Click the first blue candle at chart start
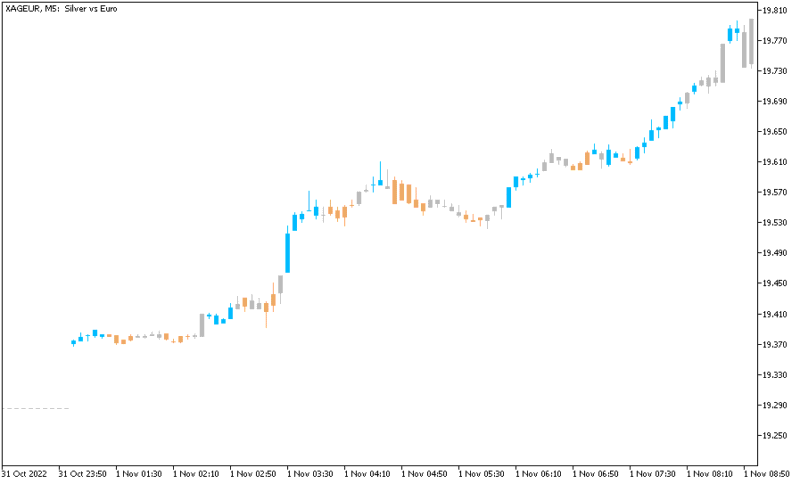This screenshot has height=484, width=800. point(73,343)
